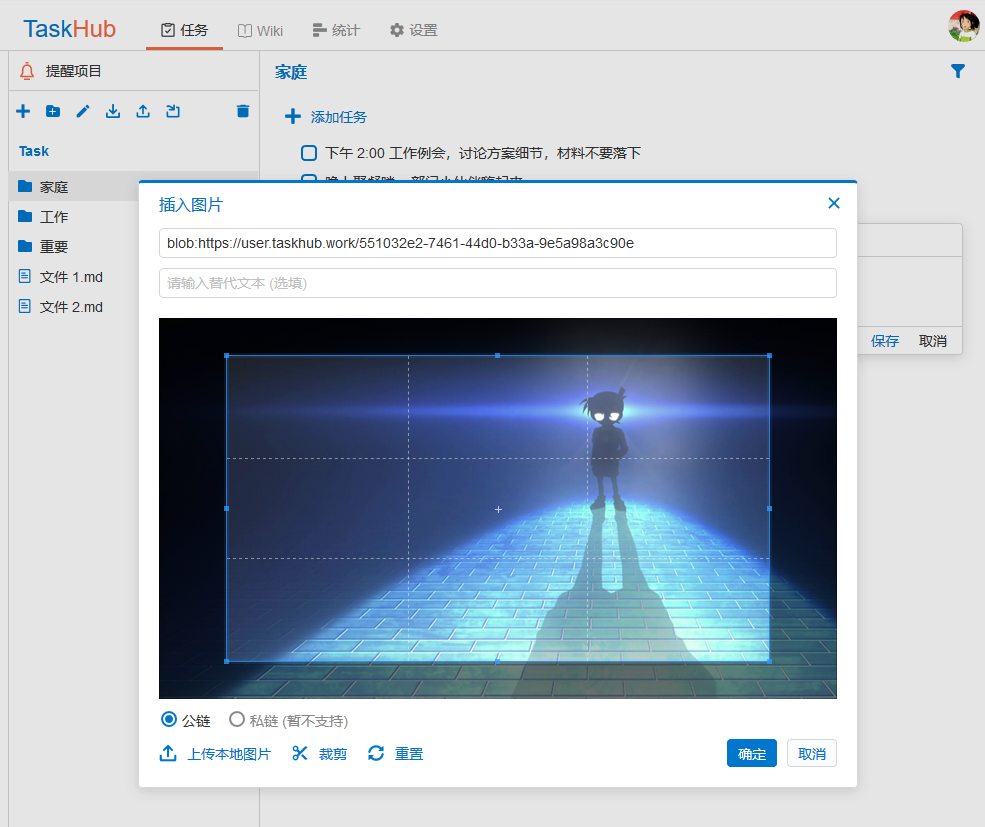This screenshot has width=985, height=827.
Task: Close the 插入图片 dialog
Action: pyautogui.click(x=834, y=203)
